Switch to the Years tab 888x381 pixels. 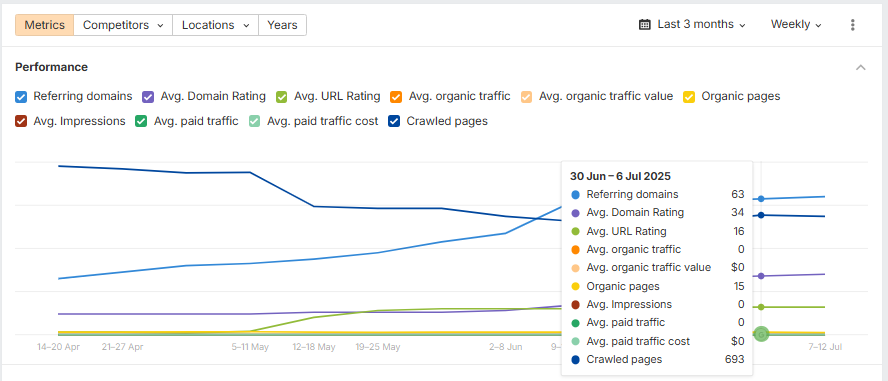click(x=282, y=25)
